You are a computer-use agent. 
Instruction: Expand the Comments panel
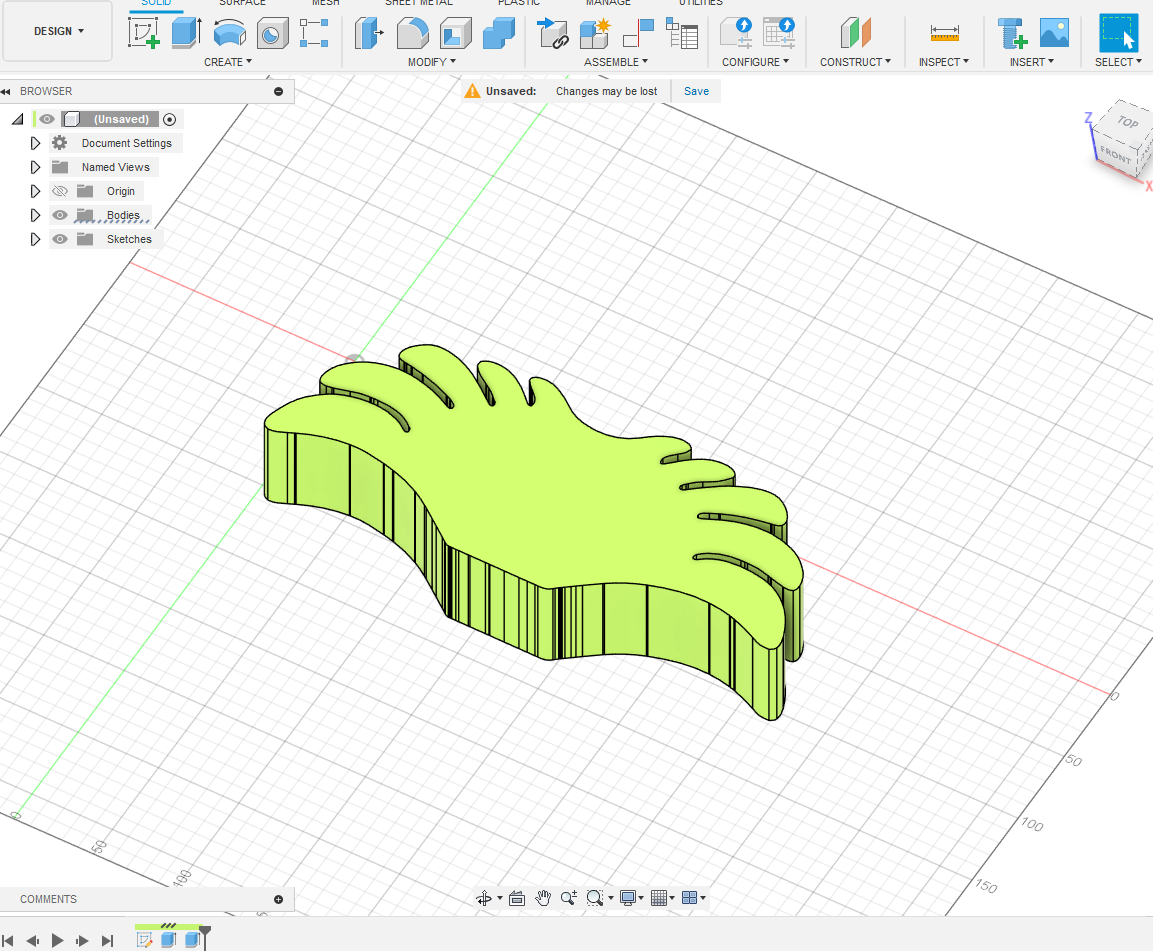[279, 900]
